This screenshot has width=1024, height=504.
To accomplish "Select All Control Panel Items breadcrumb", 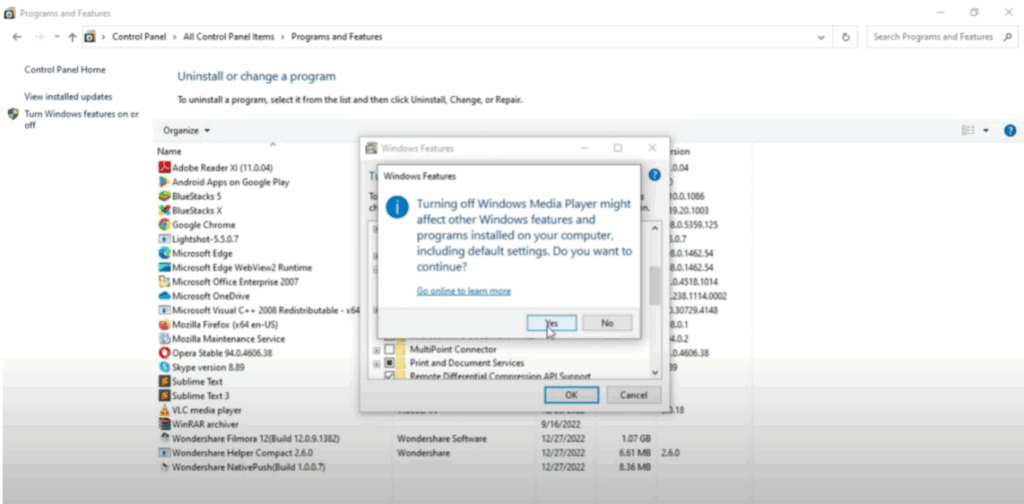I will (230, 37).
